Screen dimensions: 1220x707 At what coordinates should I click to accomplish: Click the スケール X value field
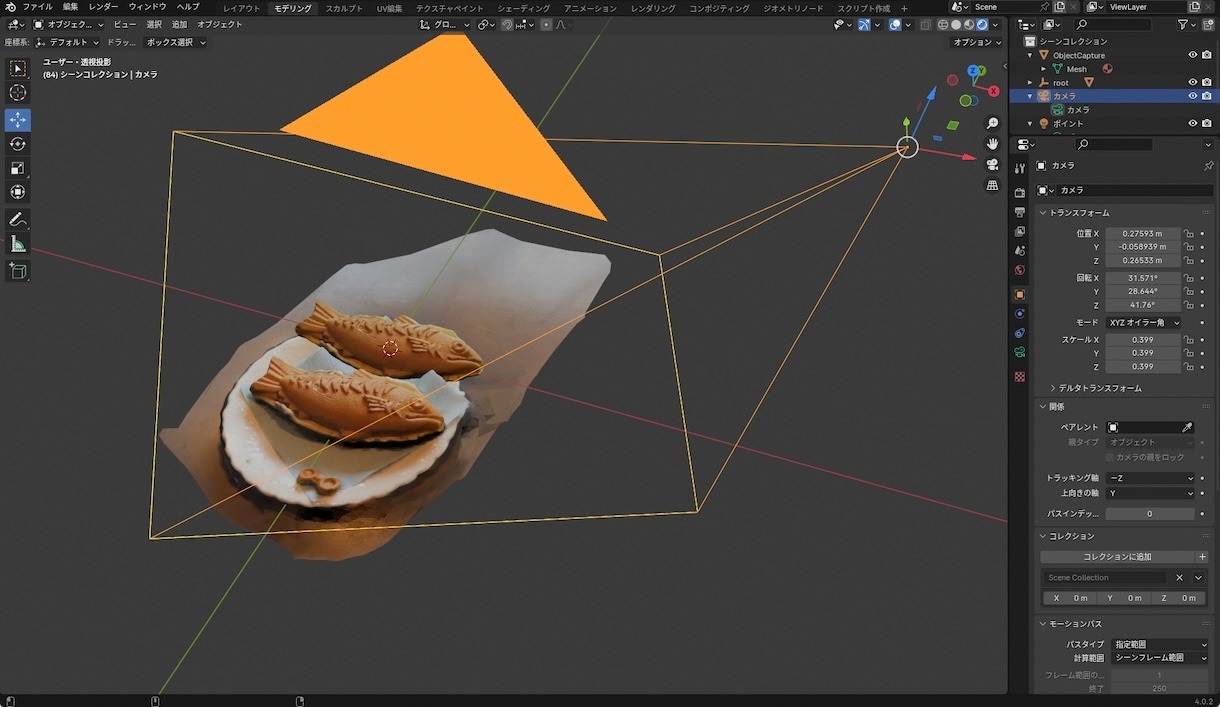1142,340
